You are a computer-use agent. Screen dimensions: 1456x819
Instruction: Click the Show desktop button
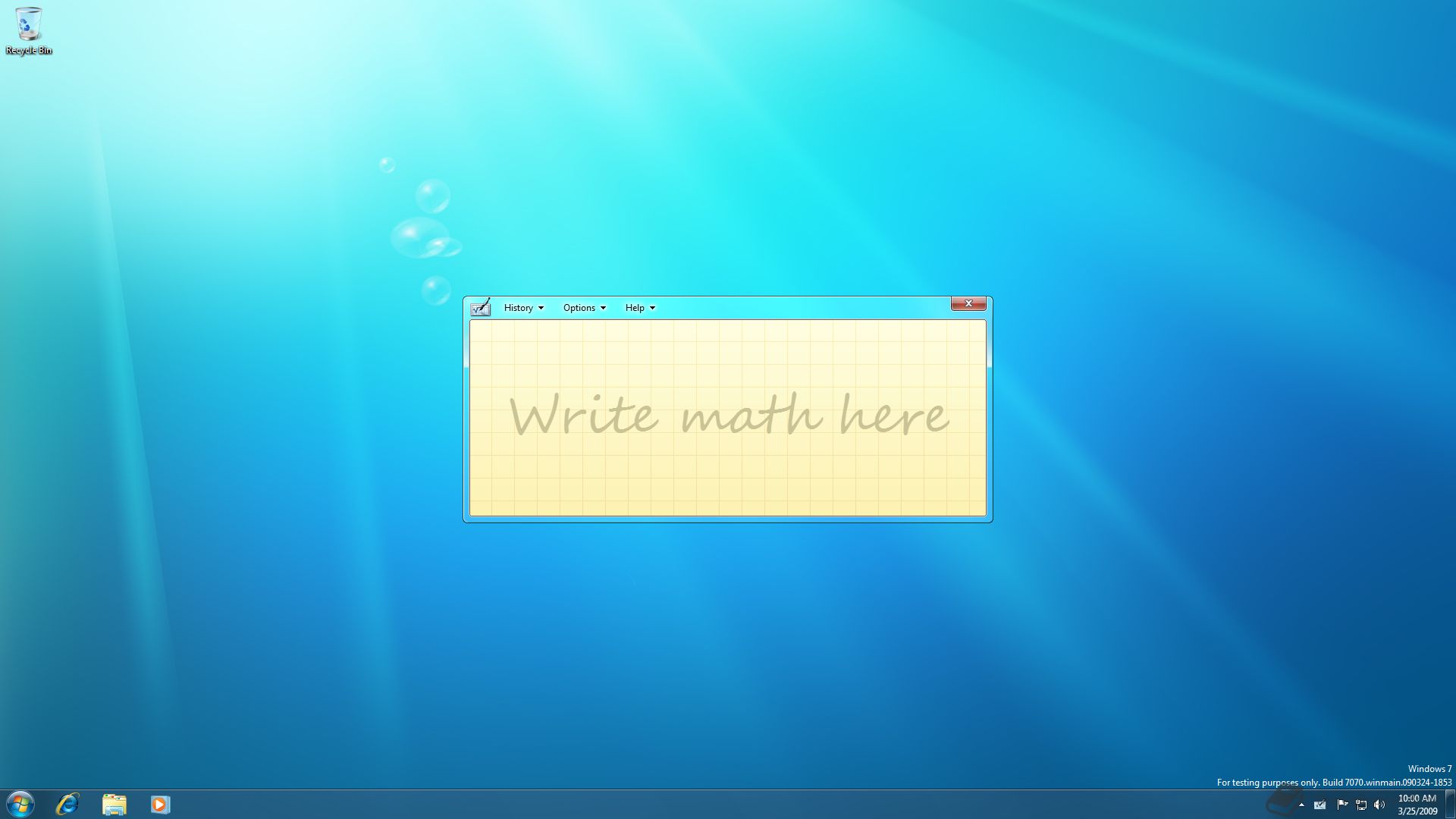[1450, 805]
